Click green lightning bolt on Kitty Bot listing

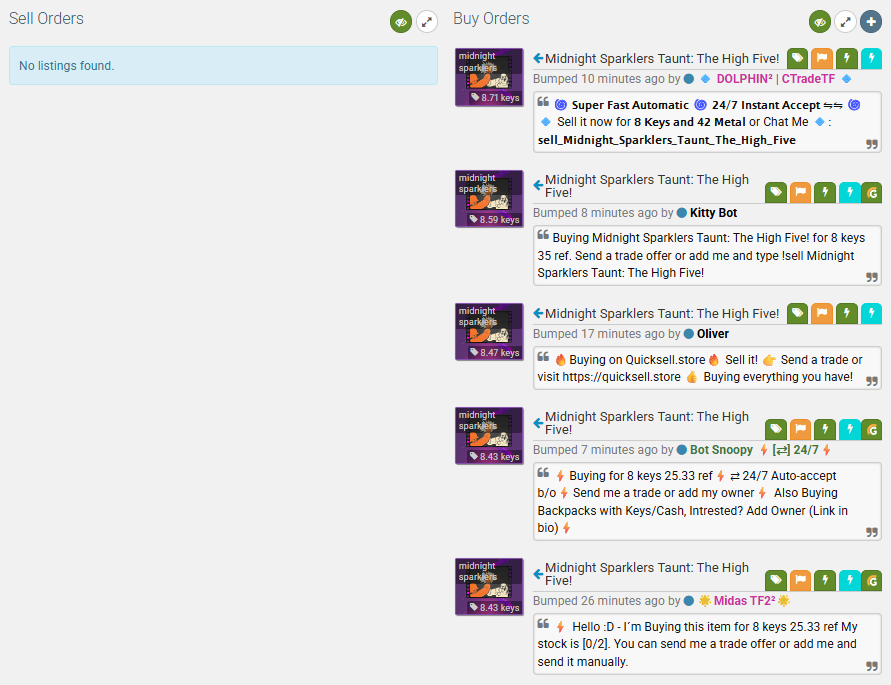click(825, 193)
